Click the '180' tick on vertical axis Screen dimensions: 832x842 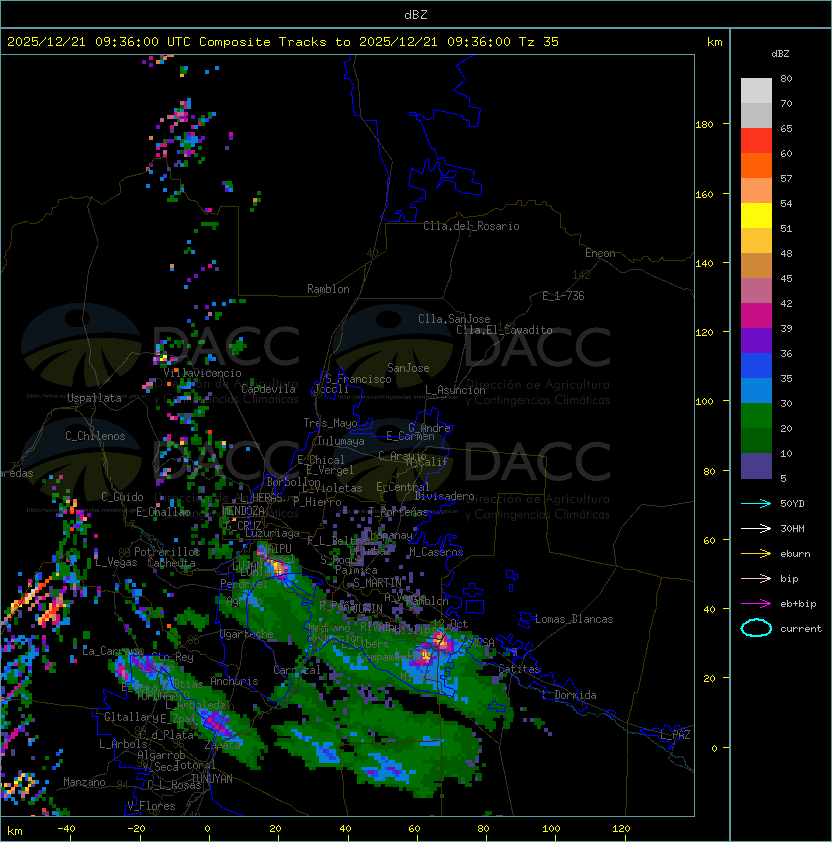[x=704, y=125]
